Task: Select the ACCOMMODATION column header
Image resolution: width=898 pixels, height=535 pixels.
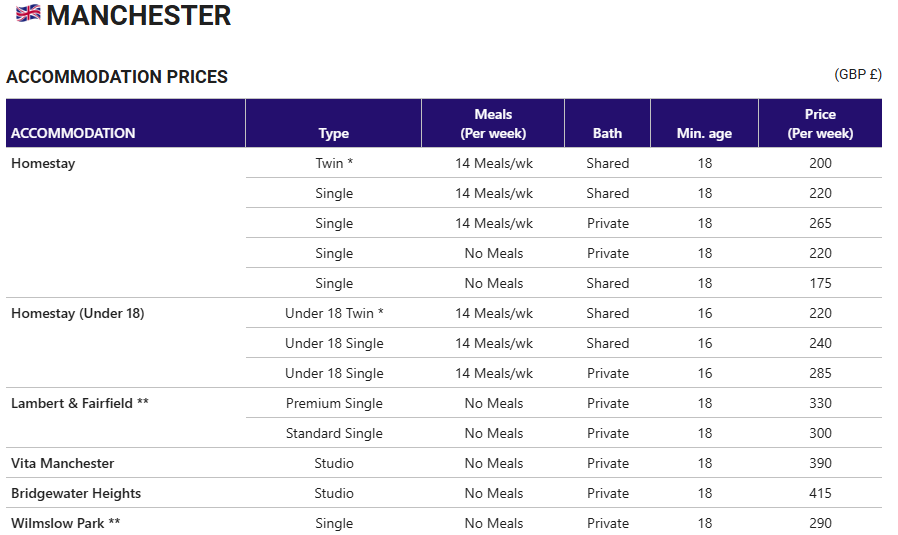Action: point(73,133)
